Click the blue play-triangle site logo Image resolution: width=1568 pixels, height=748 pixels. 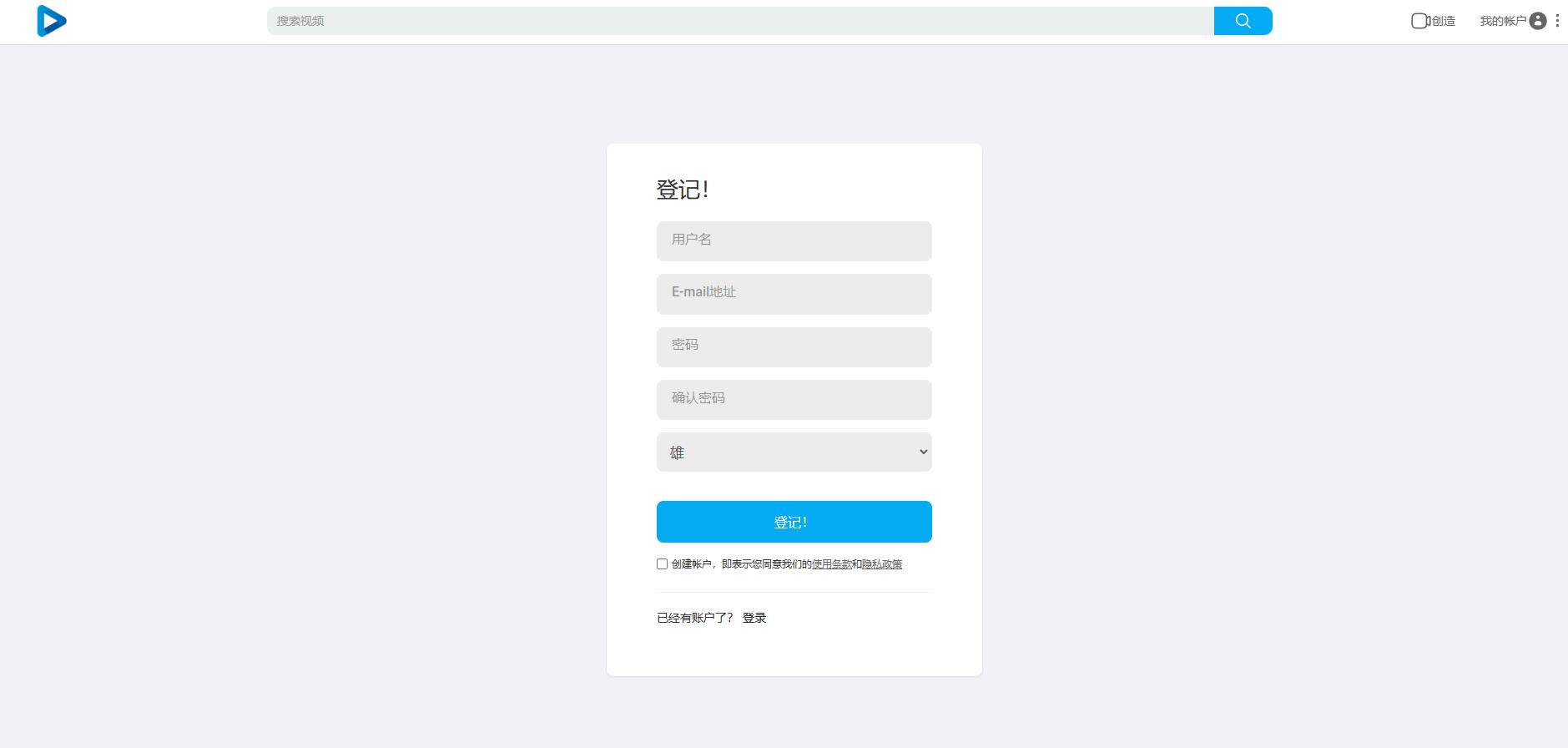pos(52,21)
